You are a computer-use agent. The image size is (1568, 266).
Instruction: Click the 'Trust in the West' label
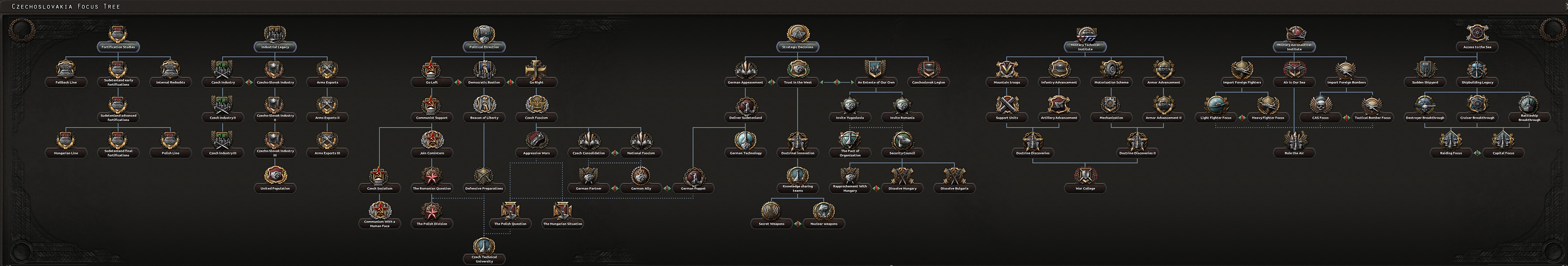click(797, 82)
